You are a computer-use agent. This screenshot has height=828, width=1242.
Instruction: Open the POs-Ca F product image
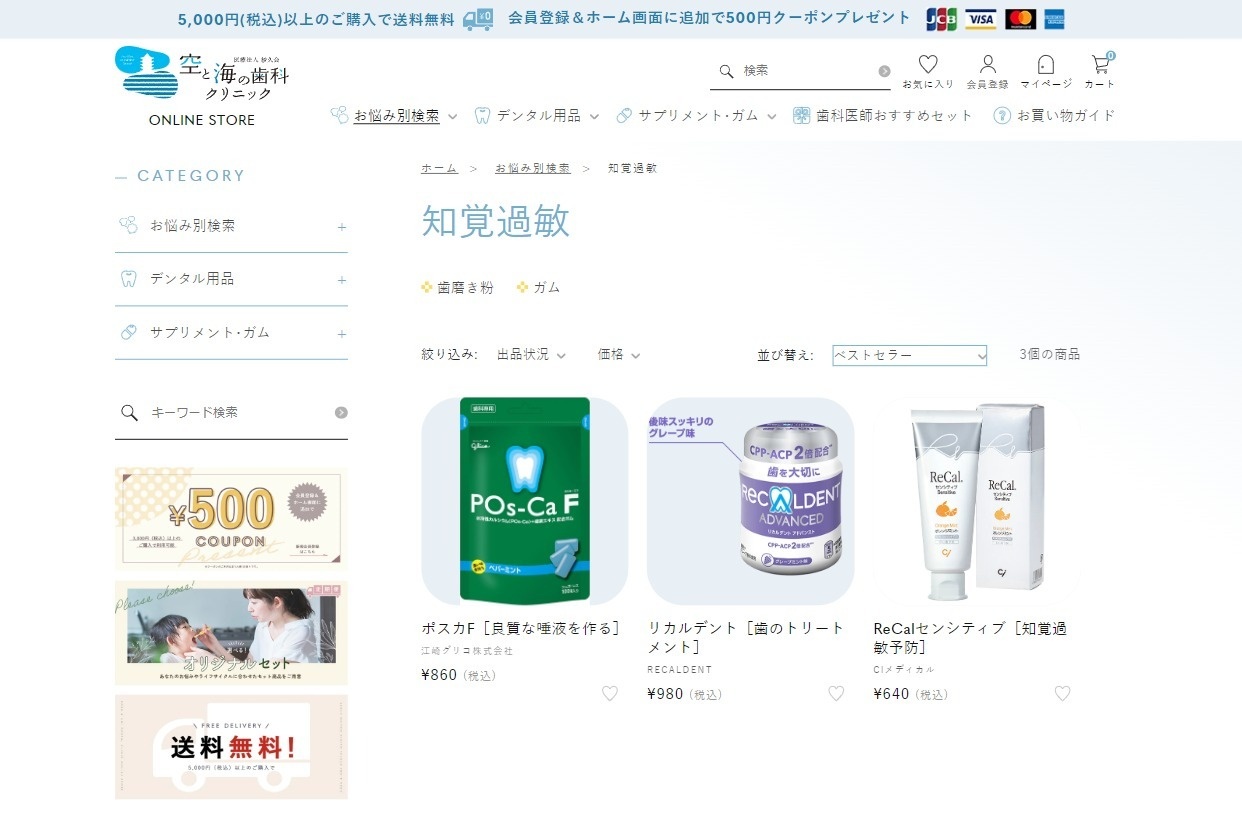click(525, 501)
